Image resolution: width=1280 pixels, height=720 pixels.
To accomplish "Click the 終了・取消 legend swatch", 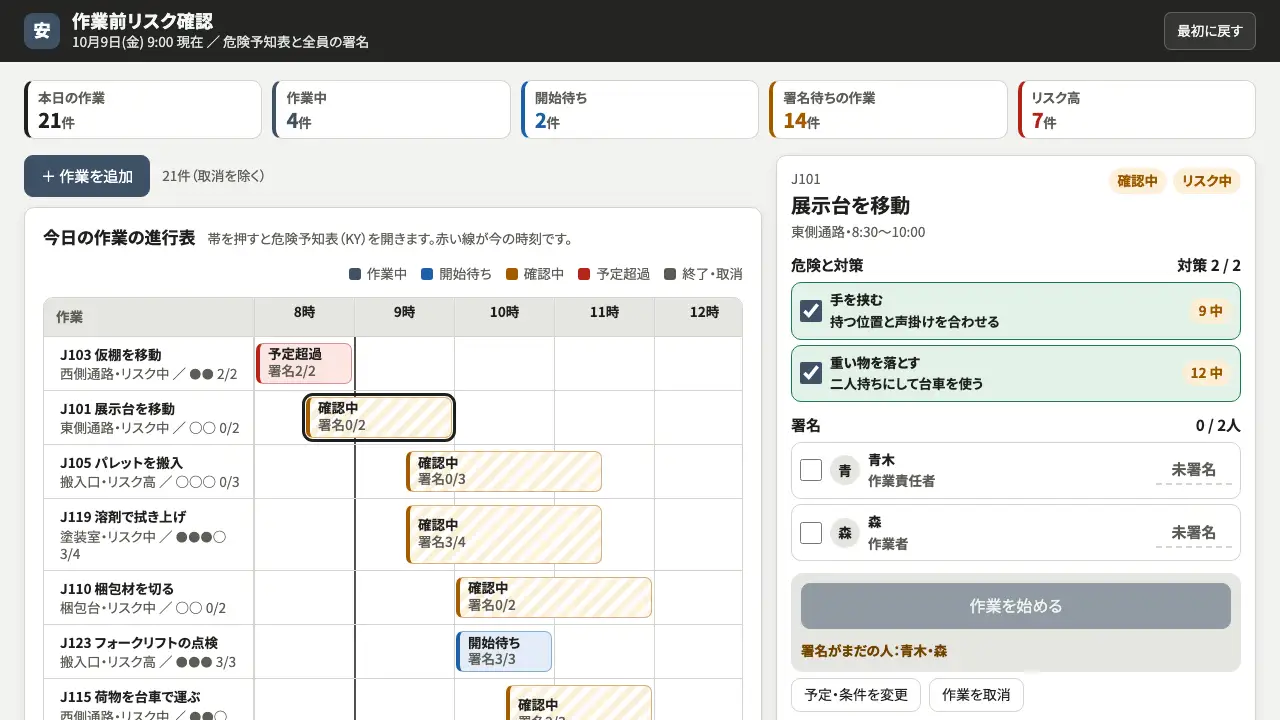I will point(670,274).
